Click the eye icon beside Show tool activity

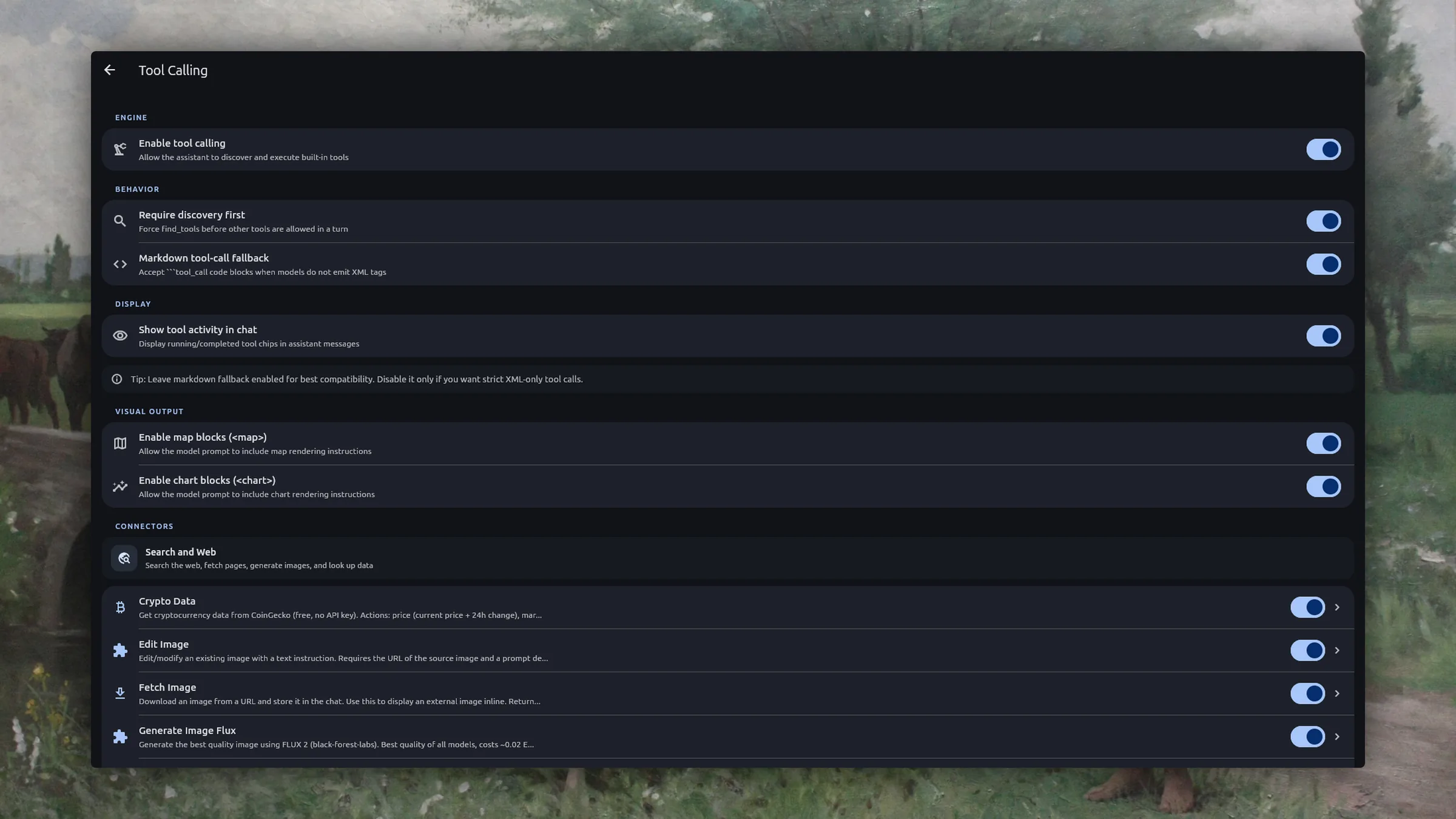120,335
